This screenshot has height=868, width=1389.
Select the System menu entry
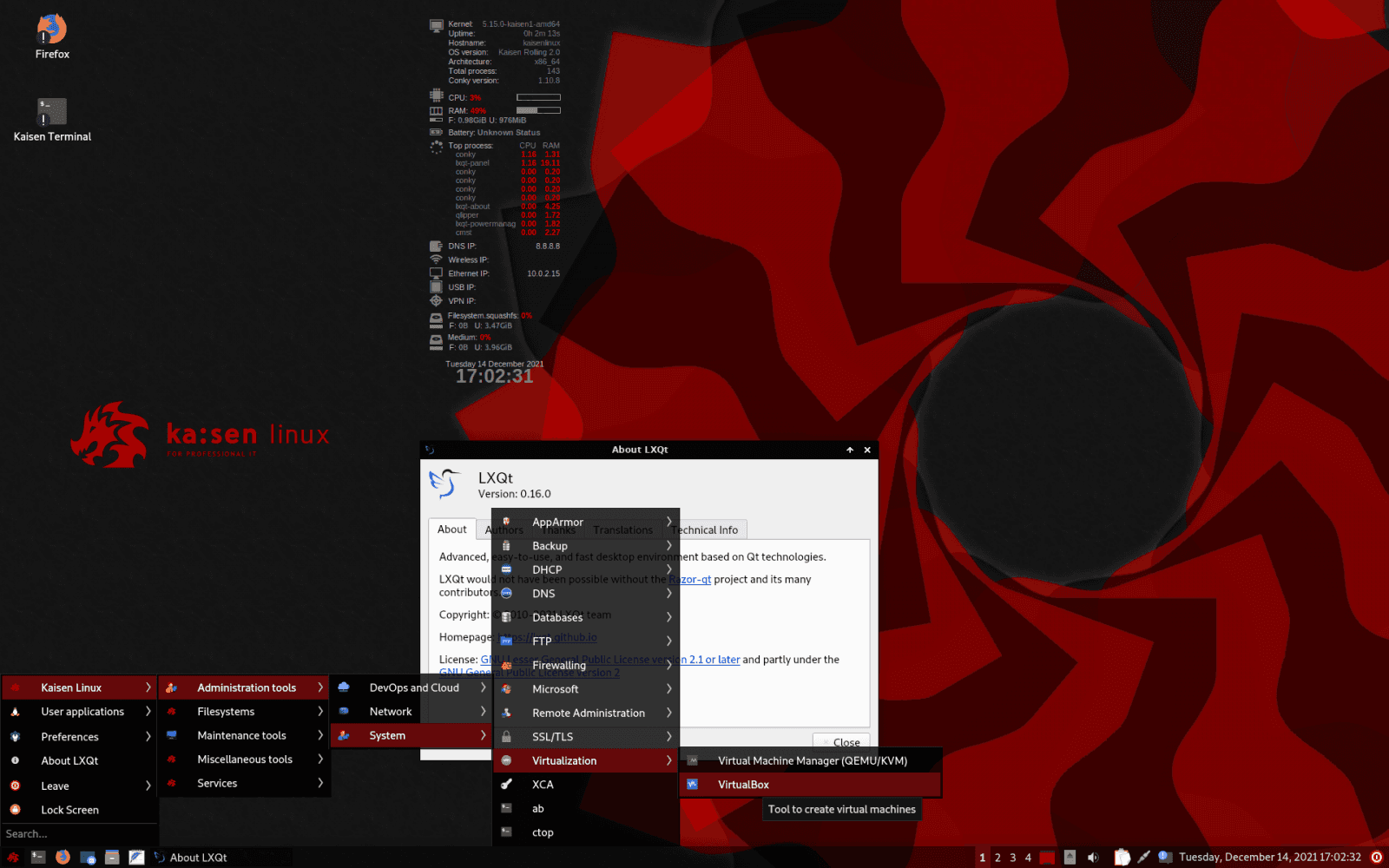411,735
